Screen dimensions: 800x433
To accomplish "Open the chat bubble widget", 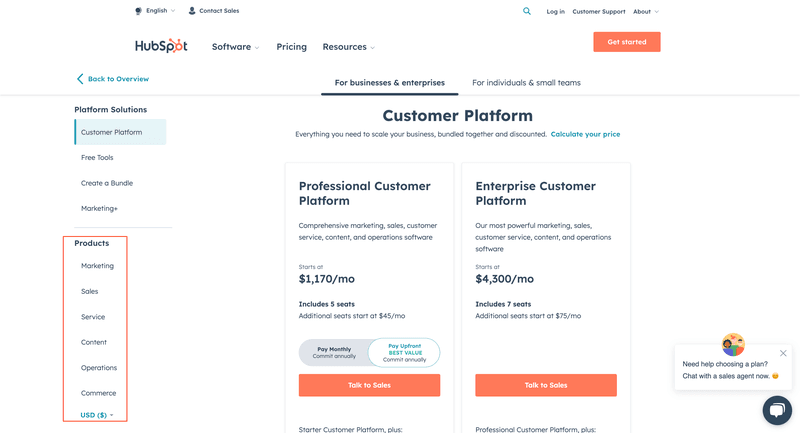I will 777,410.
